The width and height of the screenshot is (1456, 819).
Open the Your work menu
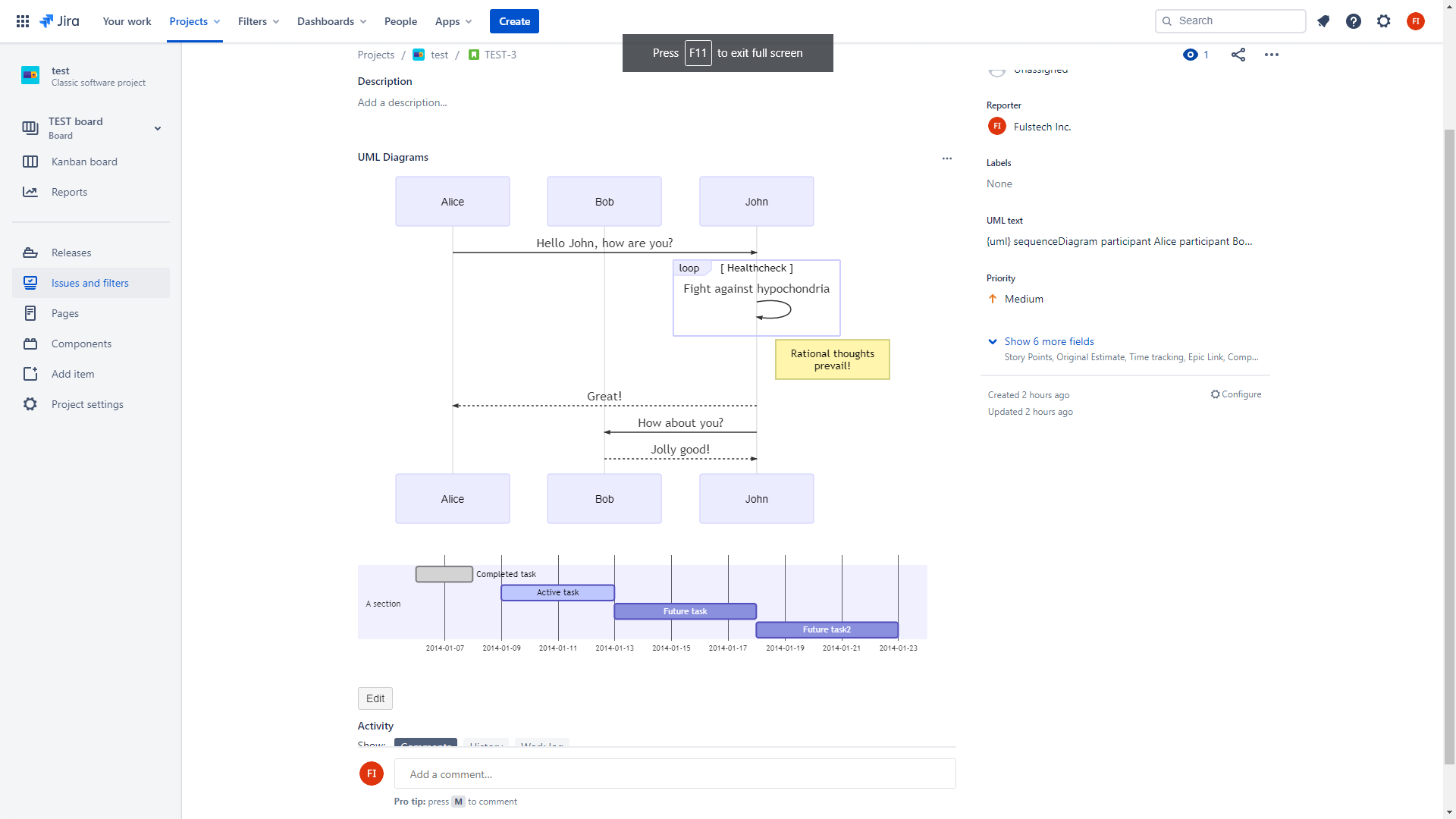[127, 21]
